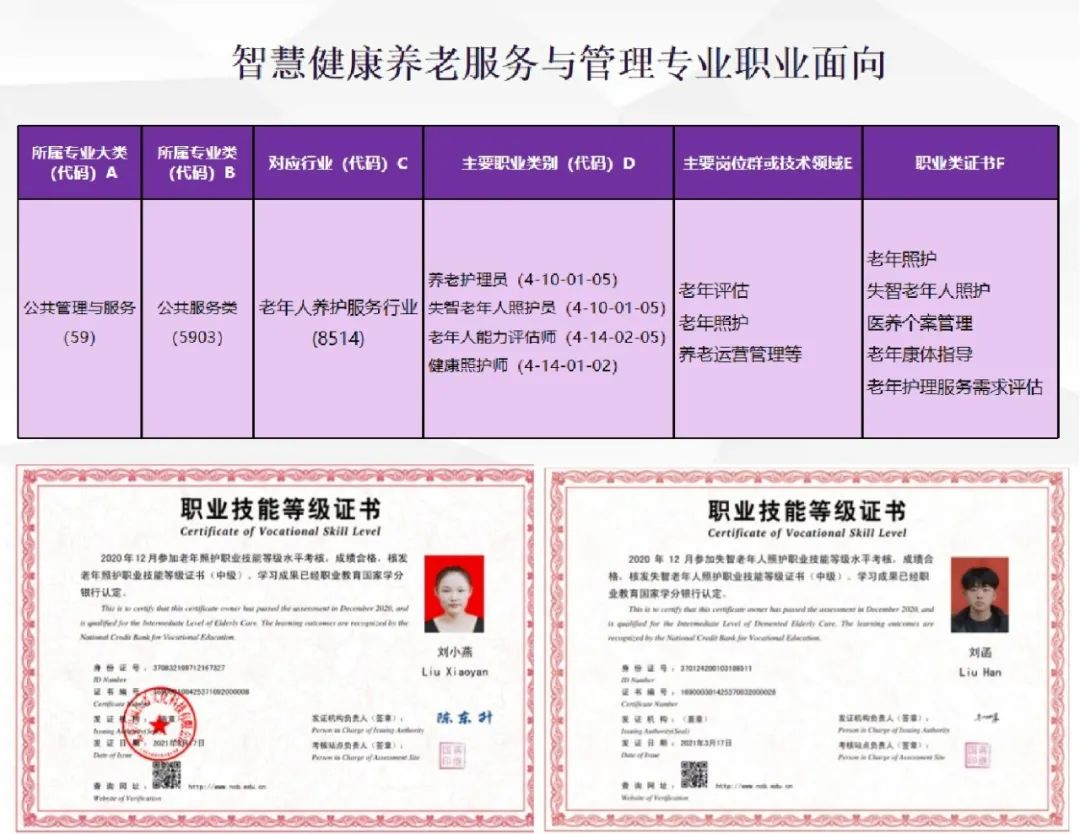Click the 对应行业 (代码) C header
This screenshot has height=834, width=1080.
pyautogui.click(x=338, y=163)
